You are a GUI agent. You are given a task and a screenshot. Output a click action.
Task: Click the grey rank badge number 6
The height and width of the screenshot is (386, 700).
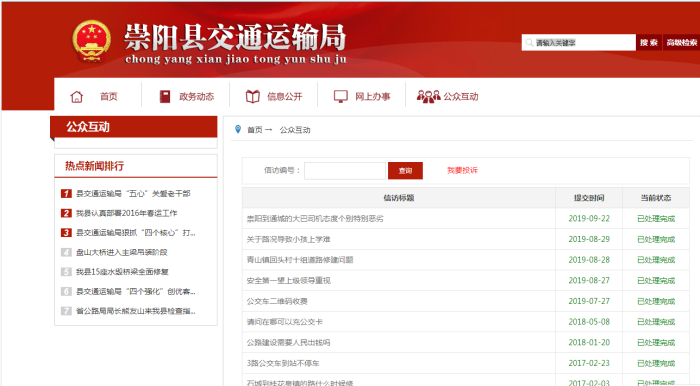coord(66,292)
